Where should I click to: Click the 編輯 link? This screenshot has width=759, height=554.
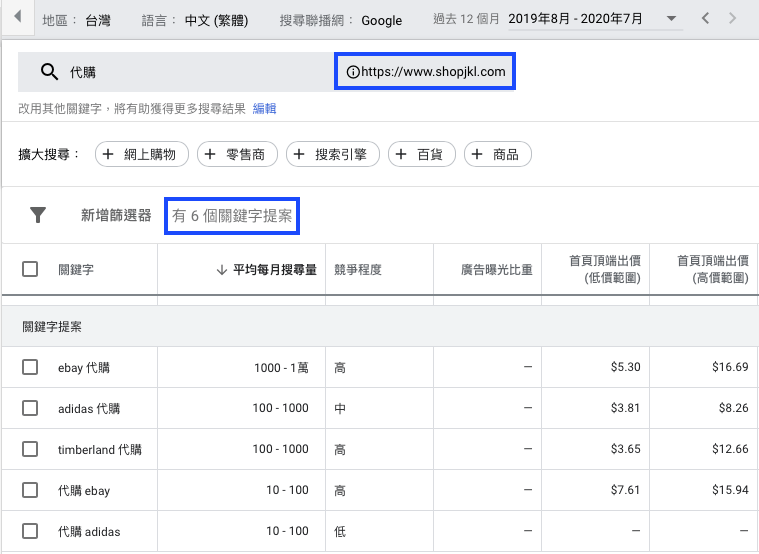point(264,108)
